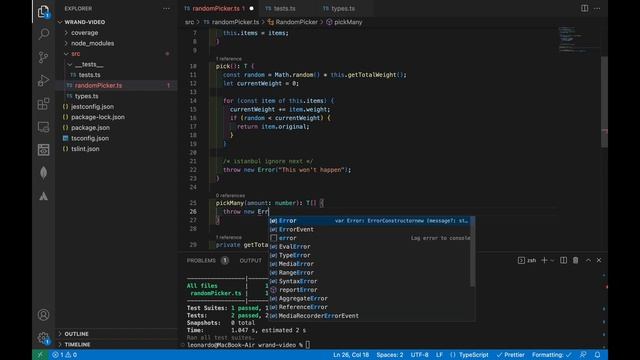The image size is (640, 360).
Task: Open the triangular extension icon in activity bar
Action: coord(43,196)
